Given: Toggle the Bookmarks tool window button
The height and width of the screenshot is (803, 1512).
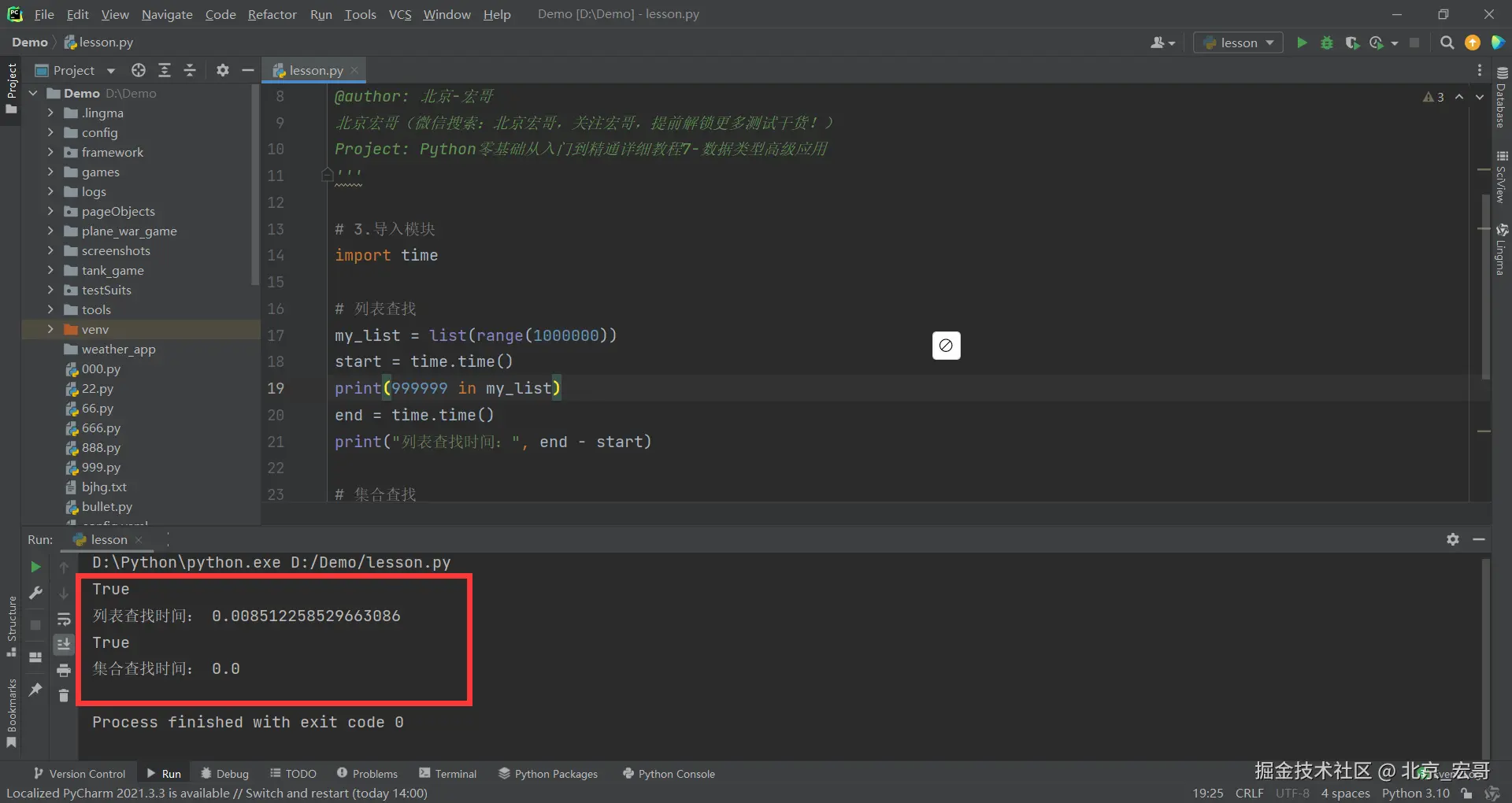Looking at the screenshot, I should 12,713.
